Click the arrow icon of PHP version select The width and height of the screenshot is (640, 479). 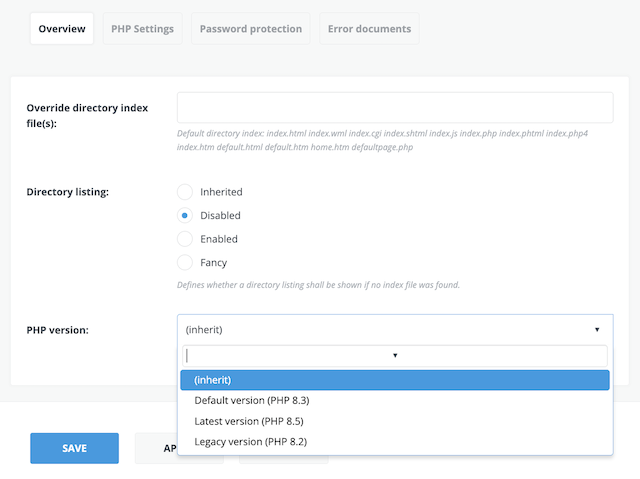coord(597,330)
